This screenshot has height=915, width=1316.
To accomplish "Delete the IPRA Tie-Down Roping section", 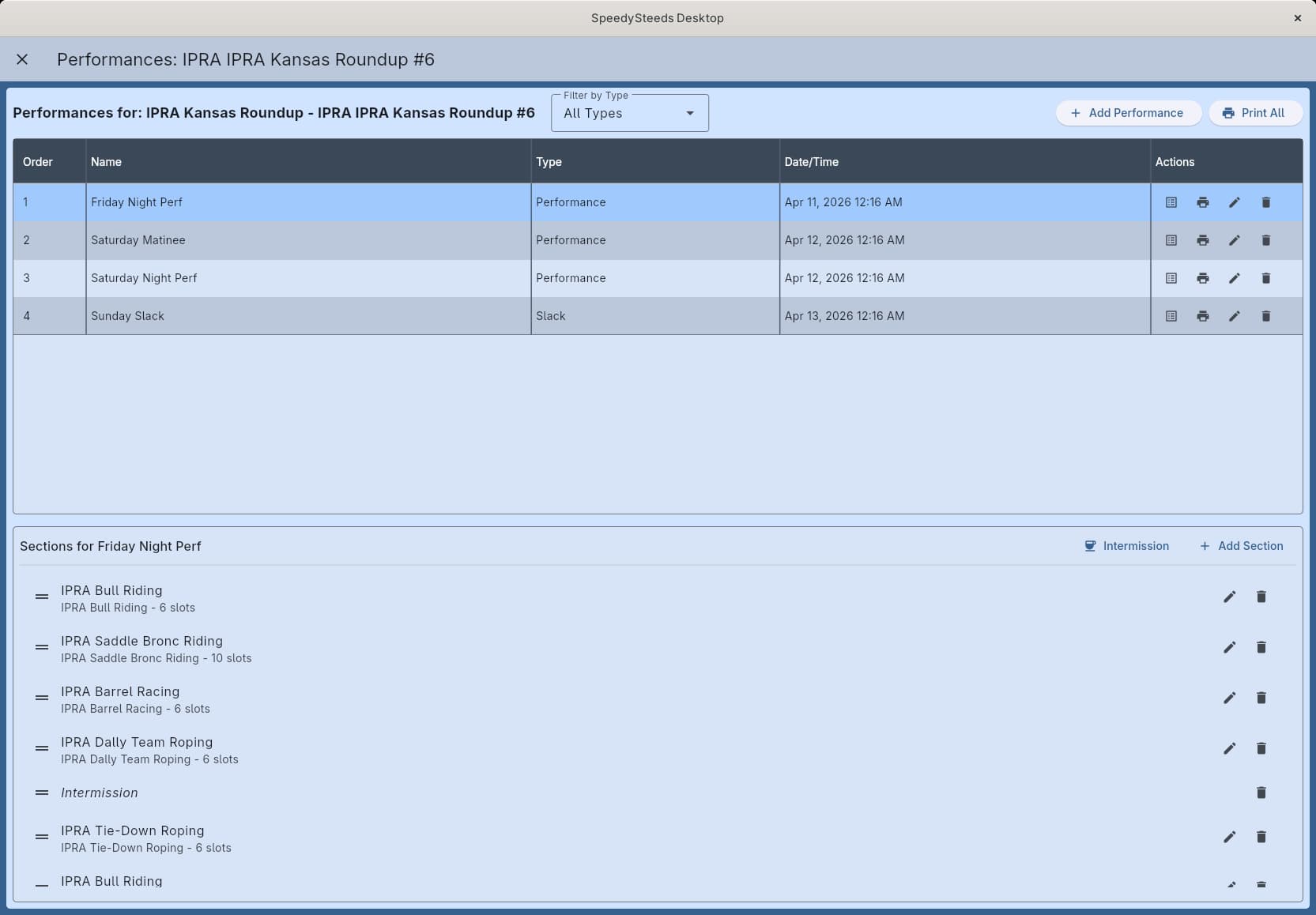I will [1261, 837].
